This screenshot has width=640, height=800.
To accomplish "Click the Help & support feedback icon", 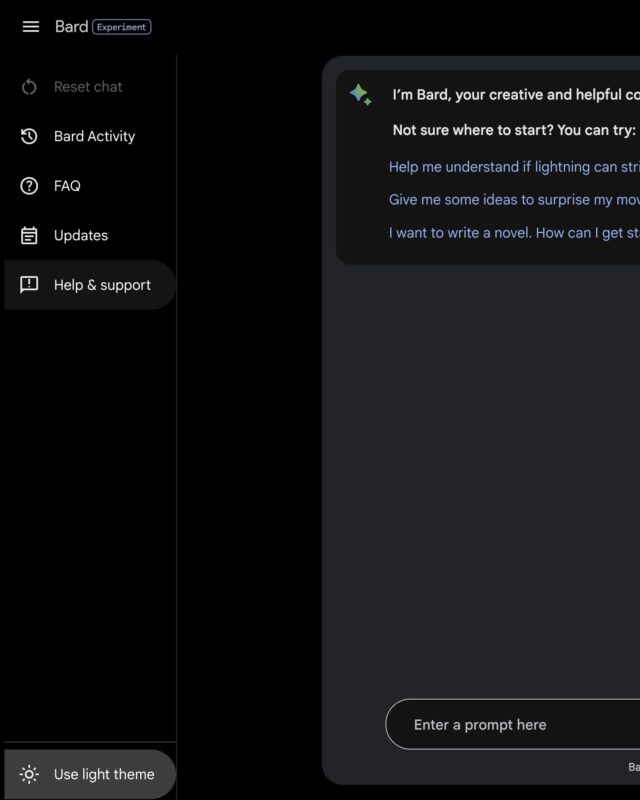I will [x=29, y=284].
